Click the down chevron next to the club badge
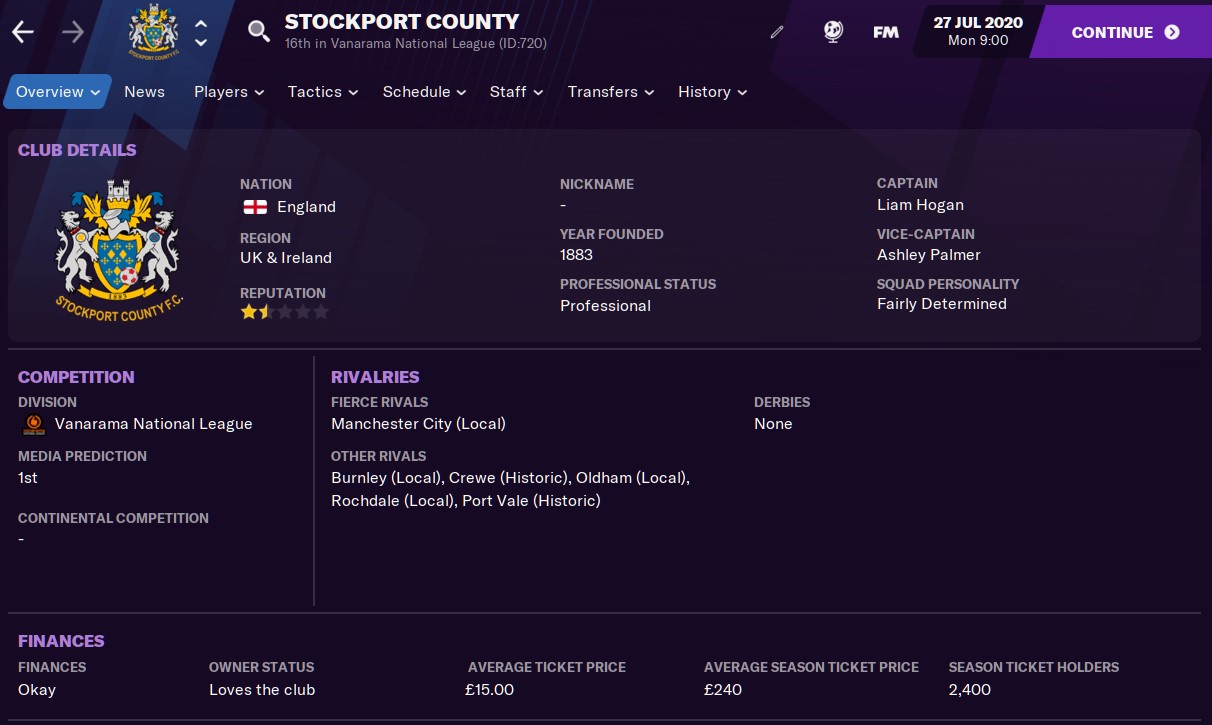Image resolution: width=1212 pixels, height=725 pixels. pos(201,42)
